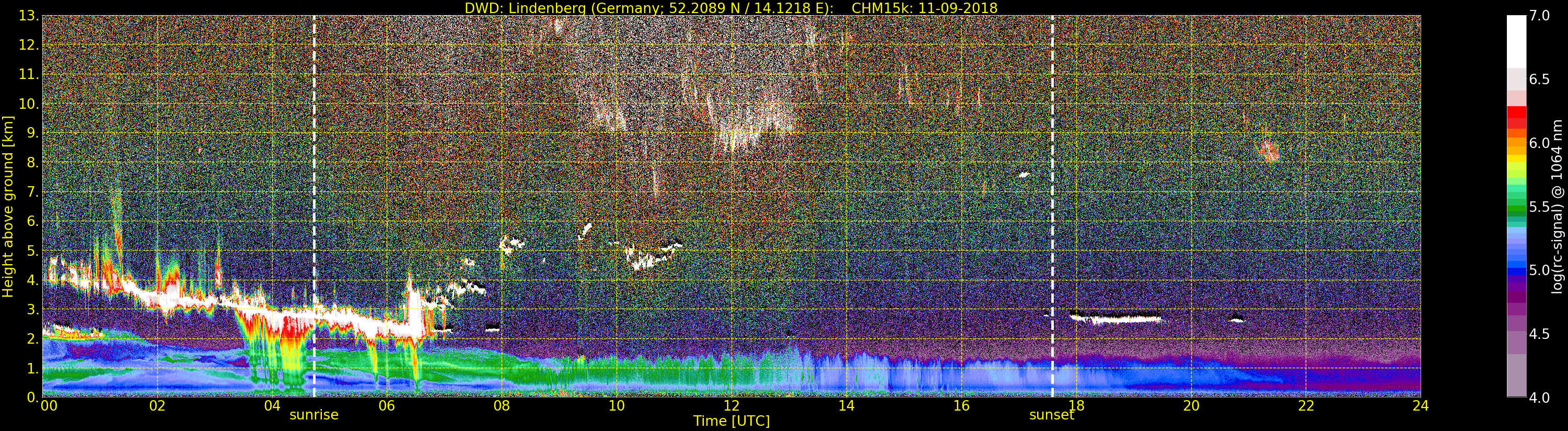The height and width of the screenshot is (431, 1568).
Task: Select the "24" time axis tick label
Action: click(1421, 406)
